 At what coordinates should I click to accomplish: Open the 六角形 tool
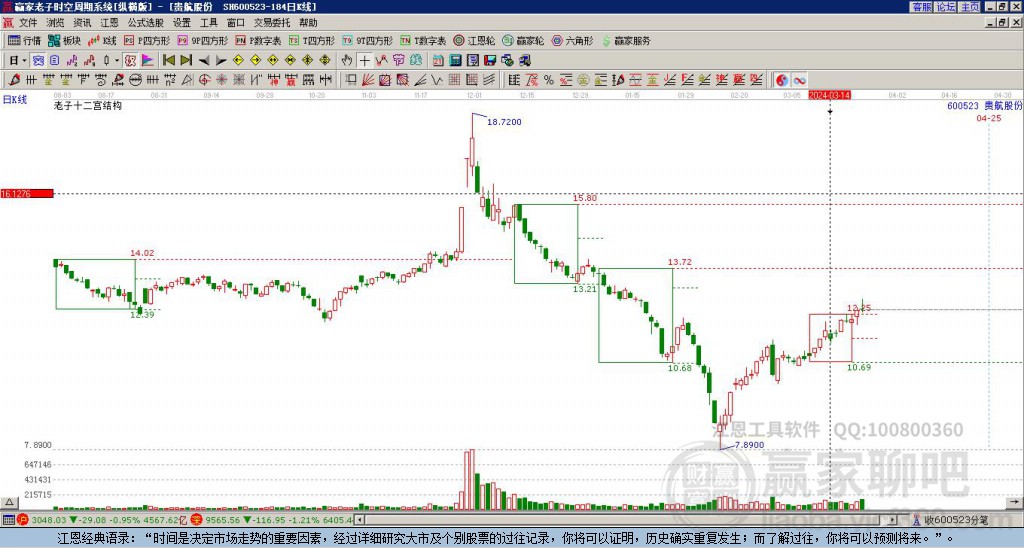572,40
